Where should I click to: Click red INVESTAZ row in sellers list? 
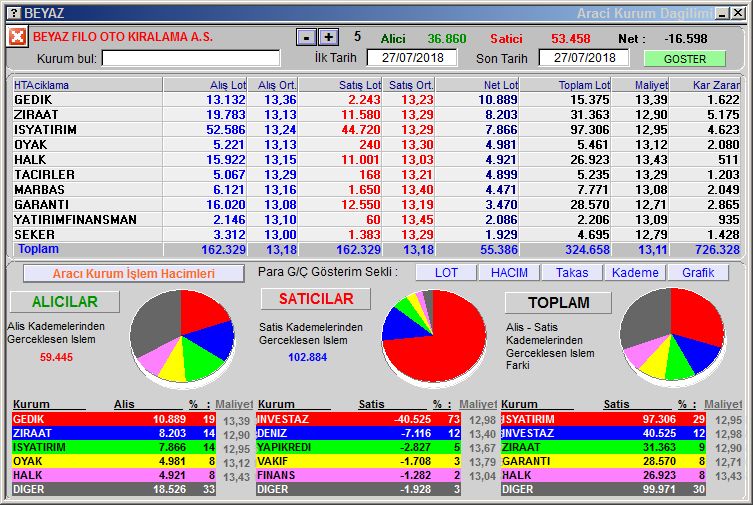coord(359,419)
